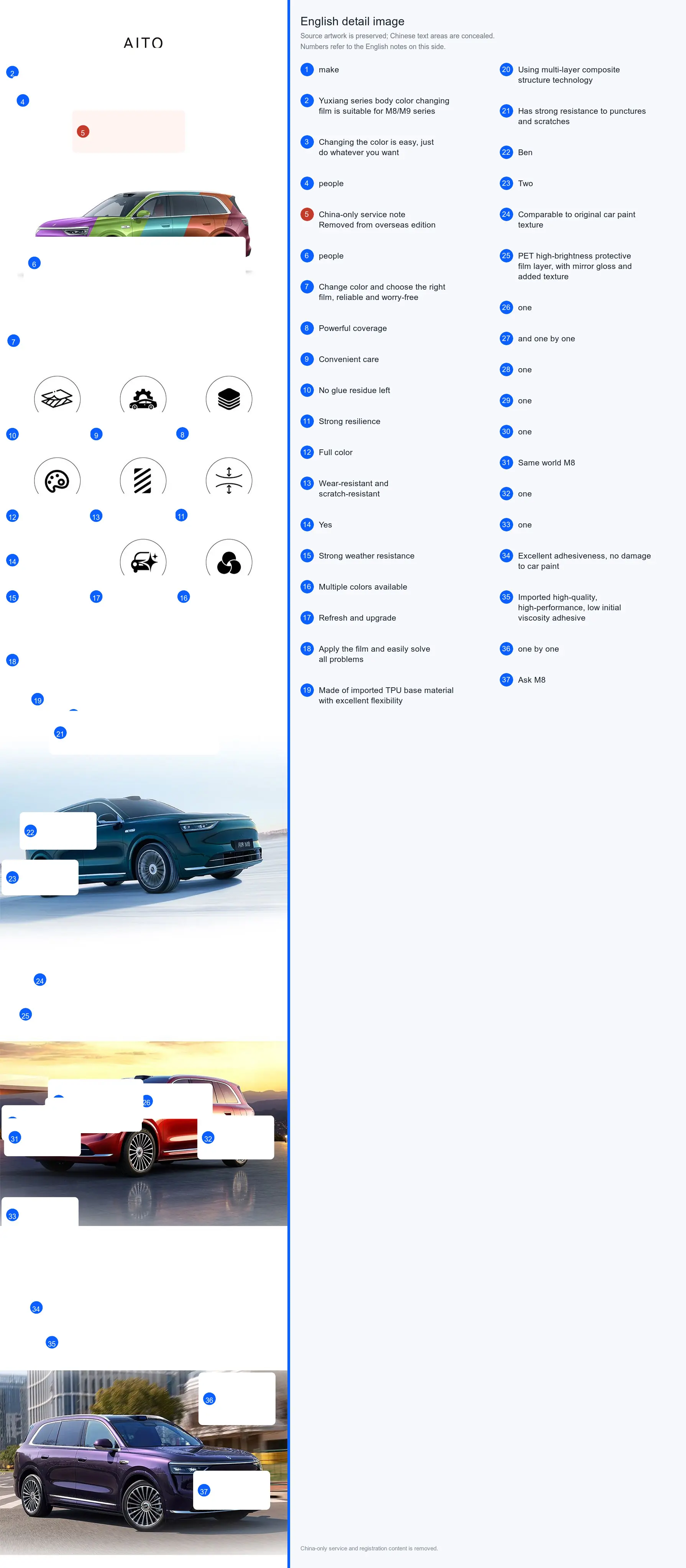
Task: Click the "No glue residue left" note
Action: tap(354, 390)
